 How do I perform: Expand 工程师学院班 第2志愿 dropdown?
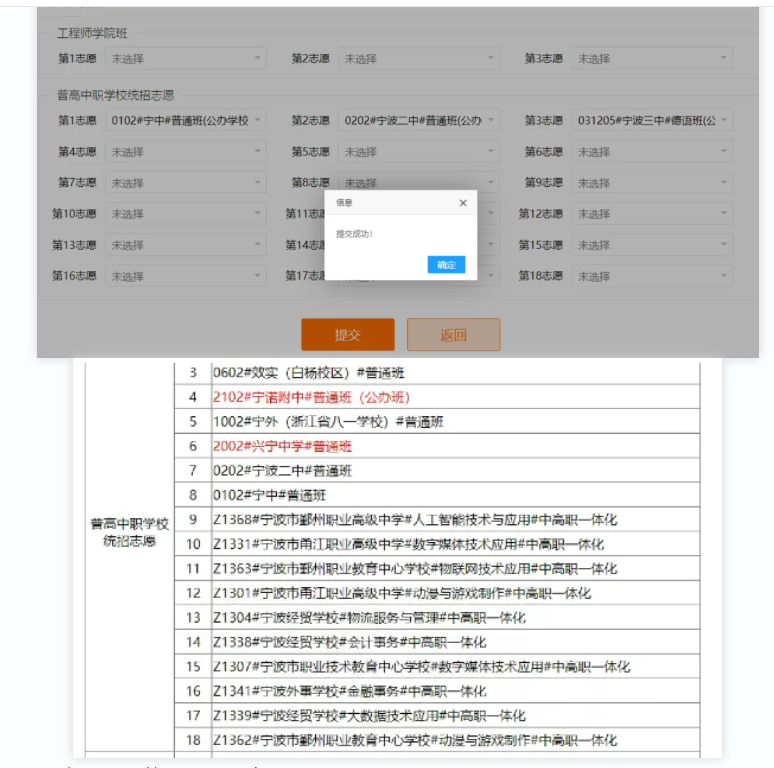click(419, 59)
